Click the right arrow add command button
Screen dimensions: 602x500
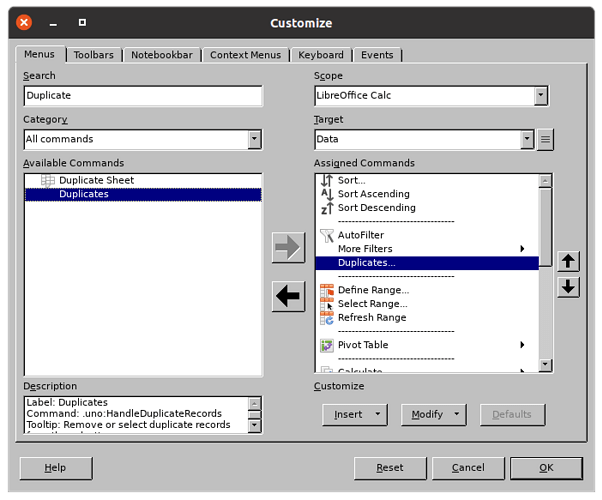click(288, 248)
